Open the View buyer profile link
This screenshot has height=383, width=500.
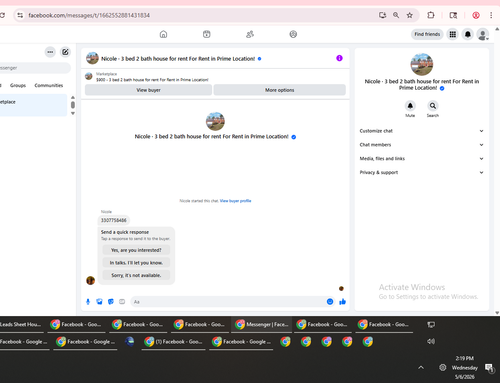pyautogui.click(x=235, y=201)
